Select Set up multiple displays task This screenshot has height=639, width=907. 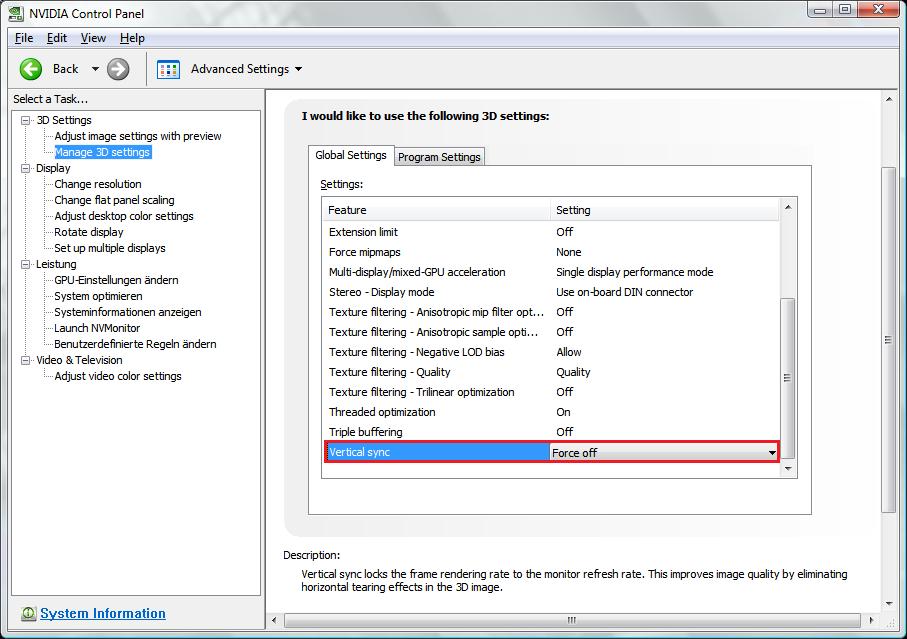tap(110, 248)
